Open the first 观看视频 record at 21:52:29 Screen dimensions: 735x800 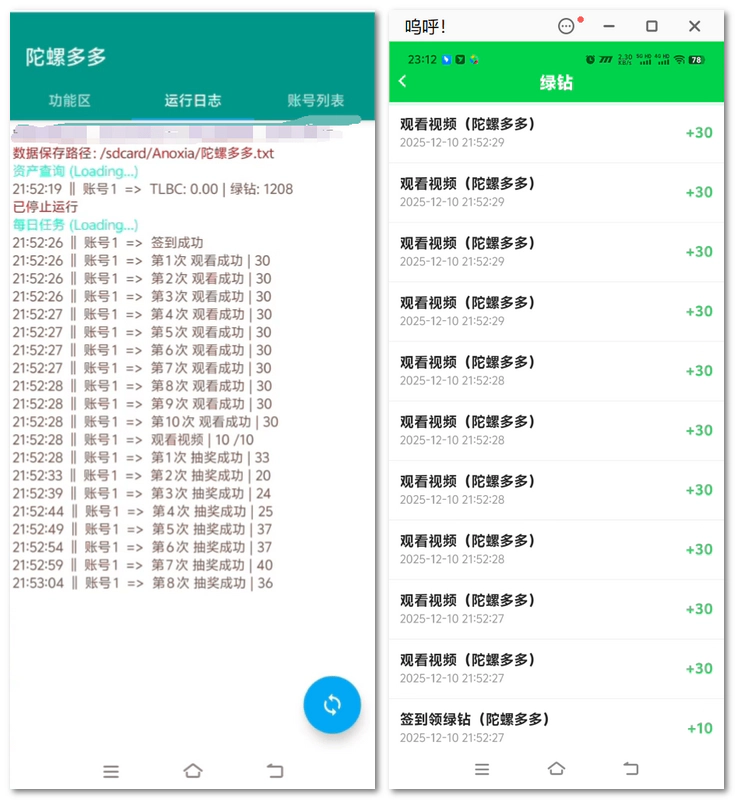(x=556, y=132)
